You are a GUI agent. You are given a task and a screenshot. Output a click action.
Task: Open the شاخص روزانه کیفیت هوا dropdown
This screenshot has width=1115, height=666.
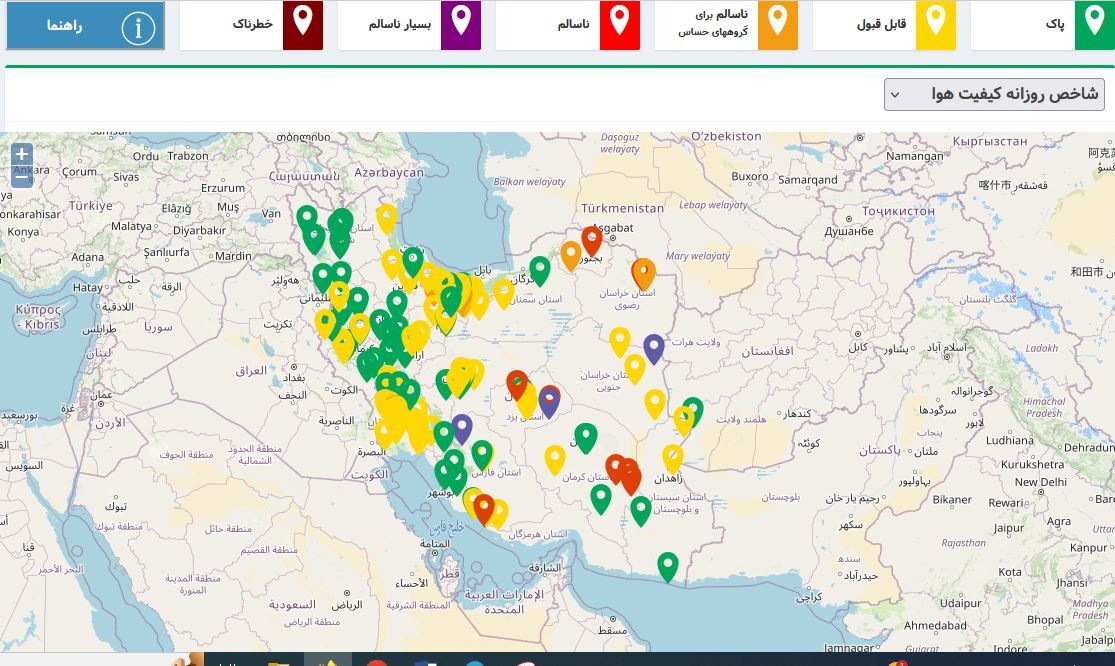tap(994, 93)
